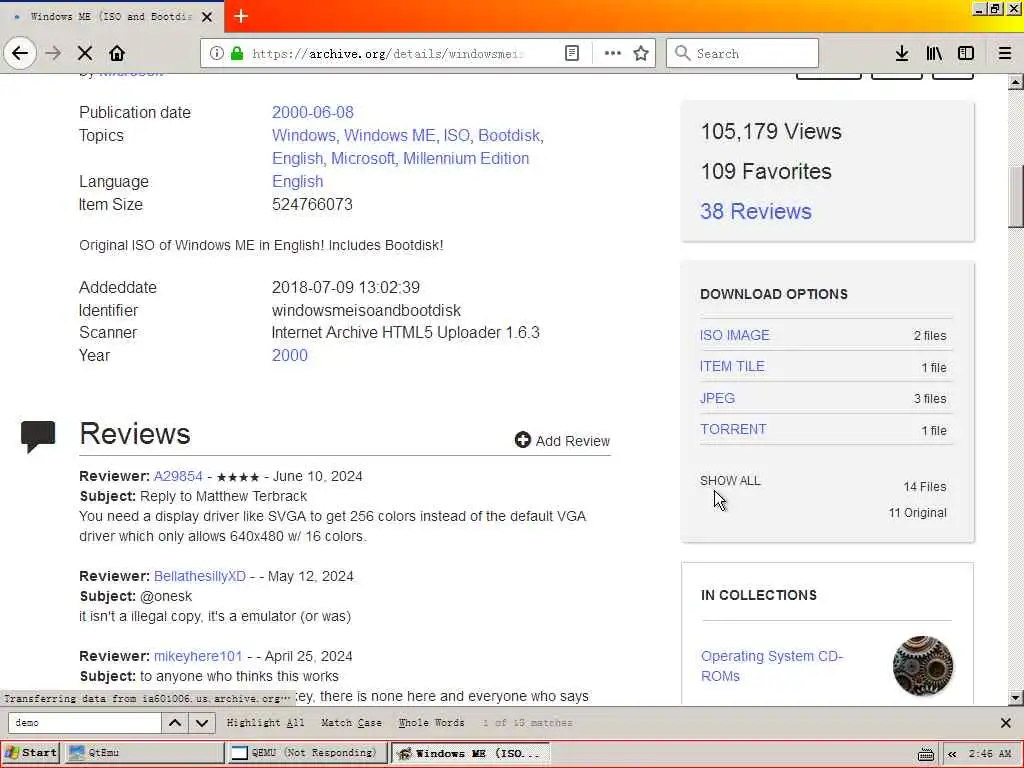This screenshot has height=768, width=1024.
Task: Download the TORRENT option
Action: click(x=733, y=430)
